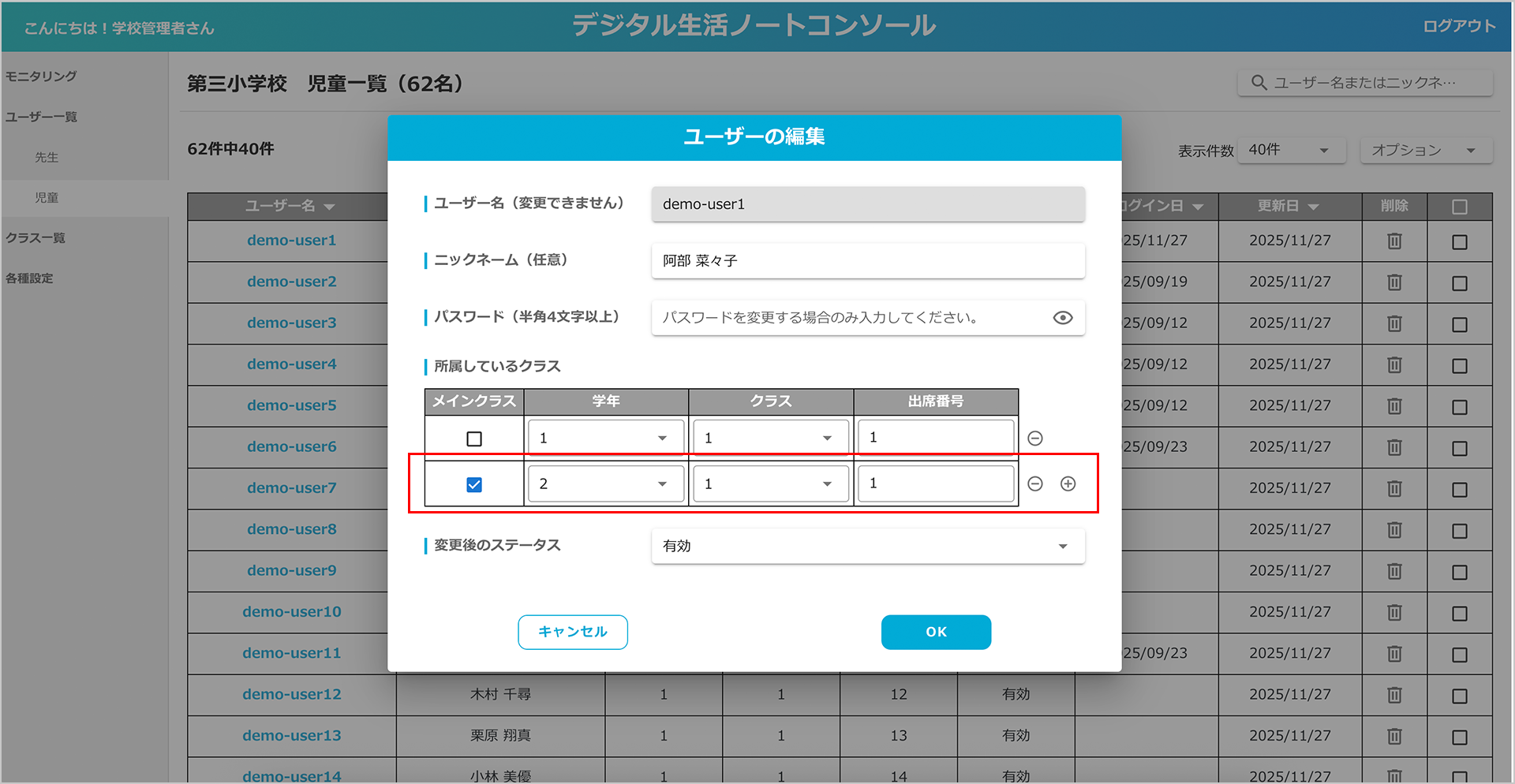Click the plus icon to add class row
This screenshot has height=784, width=1515.
pos(1068,484)
